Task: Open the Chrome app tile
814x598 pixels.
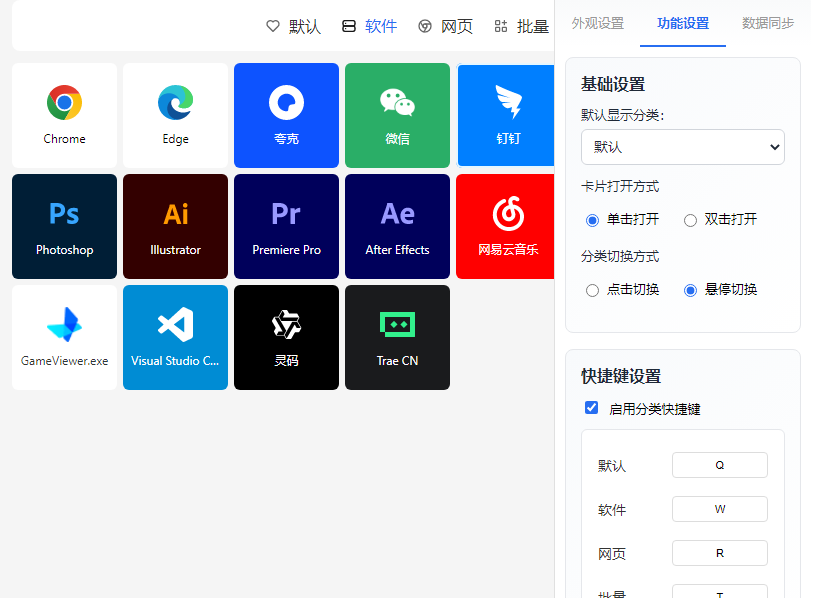Action: [64, 115]
